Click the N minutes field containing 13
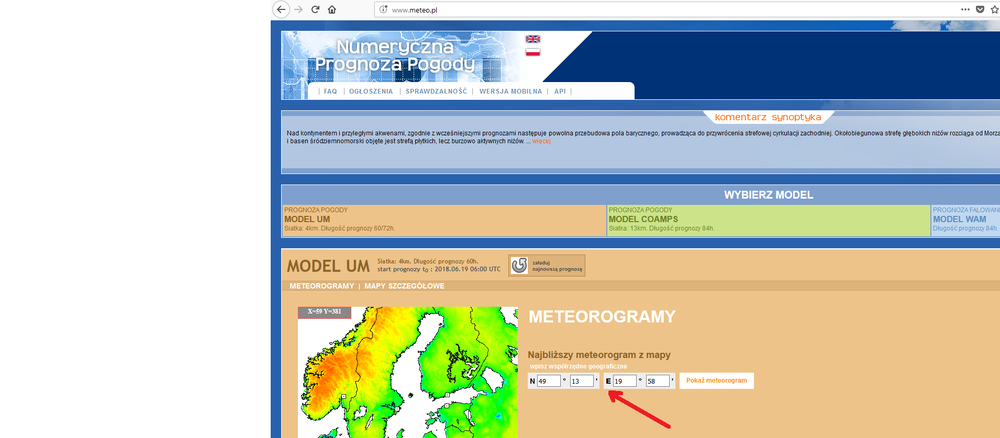This screenshot has height=438, width=1000. [582, 381]
